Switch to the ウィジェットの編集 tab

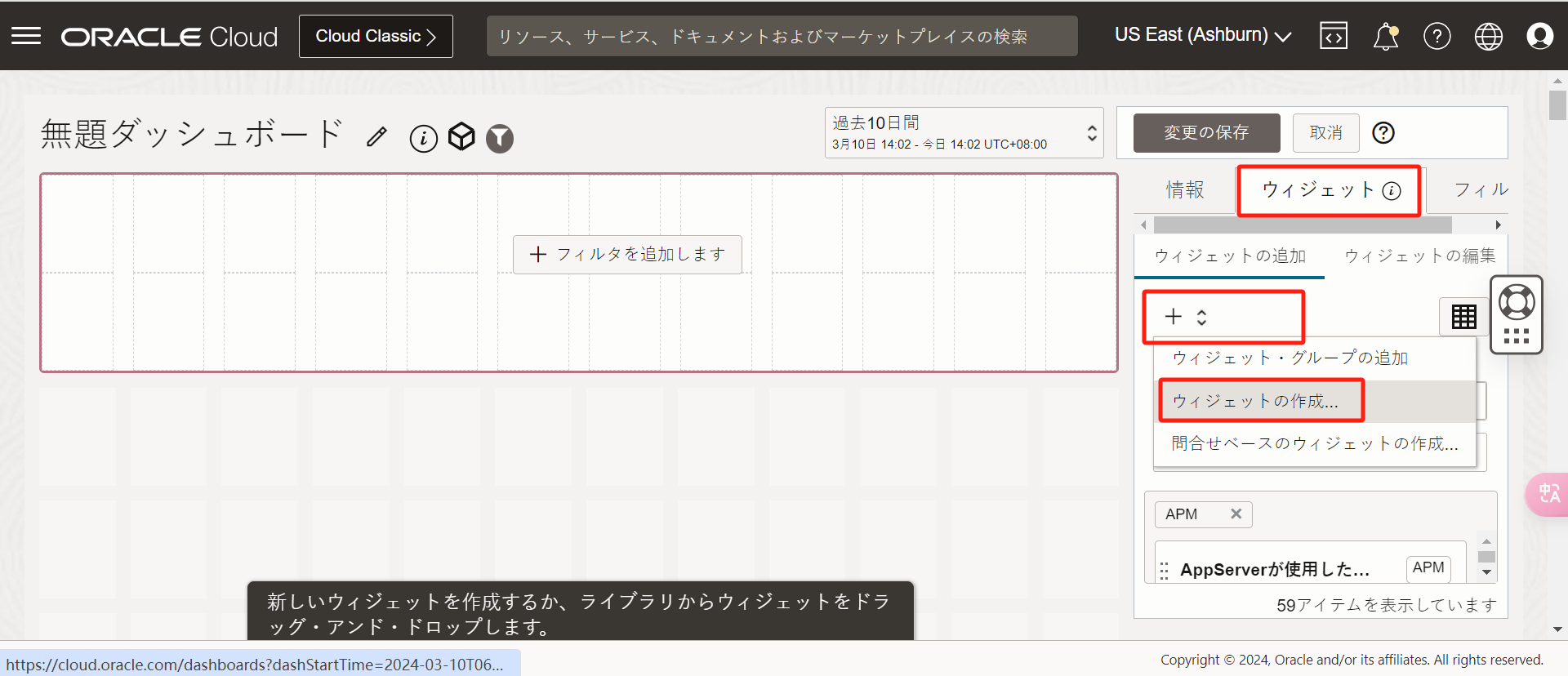(1419, 256)
